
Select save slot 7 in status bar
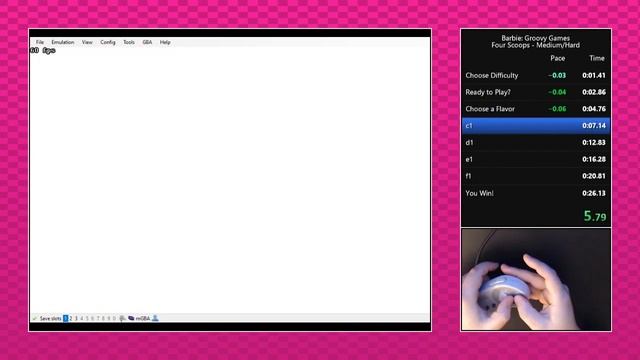98,318
